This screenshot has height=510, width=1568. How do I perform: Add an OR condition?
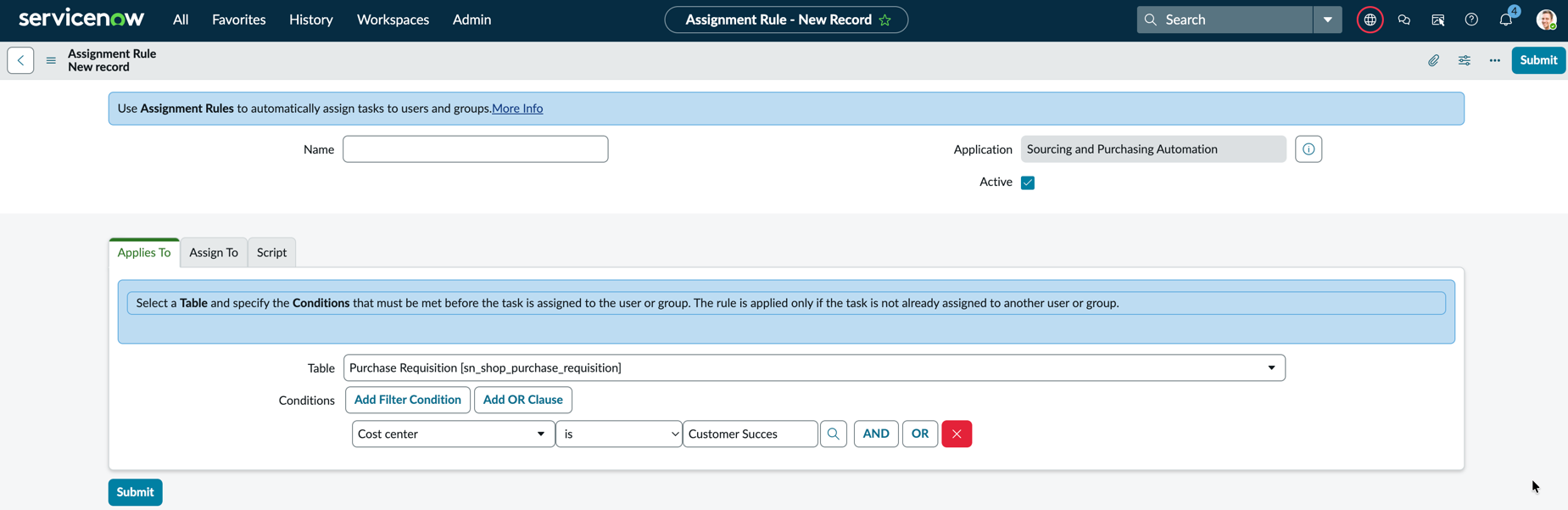920,434
